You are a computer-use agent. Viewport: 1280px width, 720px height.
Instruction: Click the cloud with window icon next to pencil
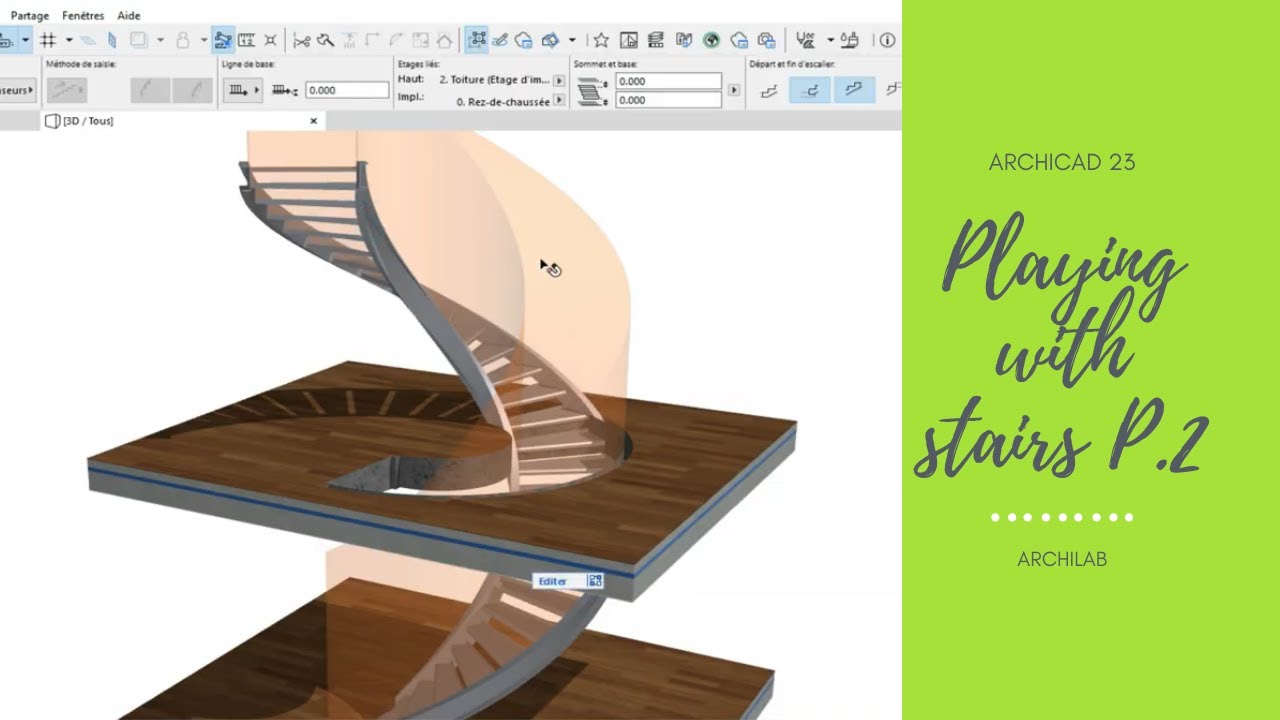click(523, 40)
